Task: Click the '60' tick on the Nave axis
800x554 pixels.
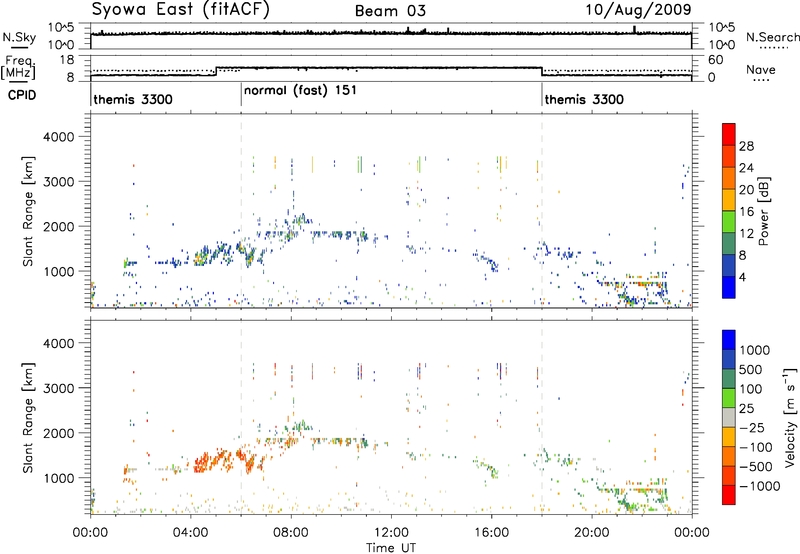Action: (x=715, y=60)
